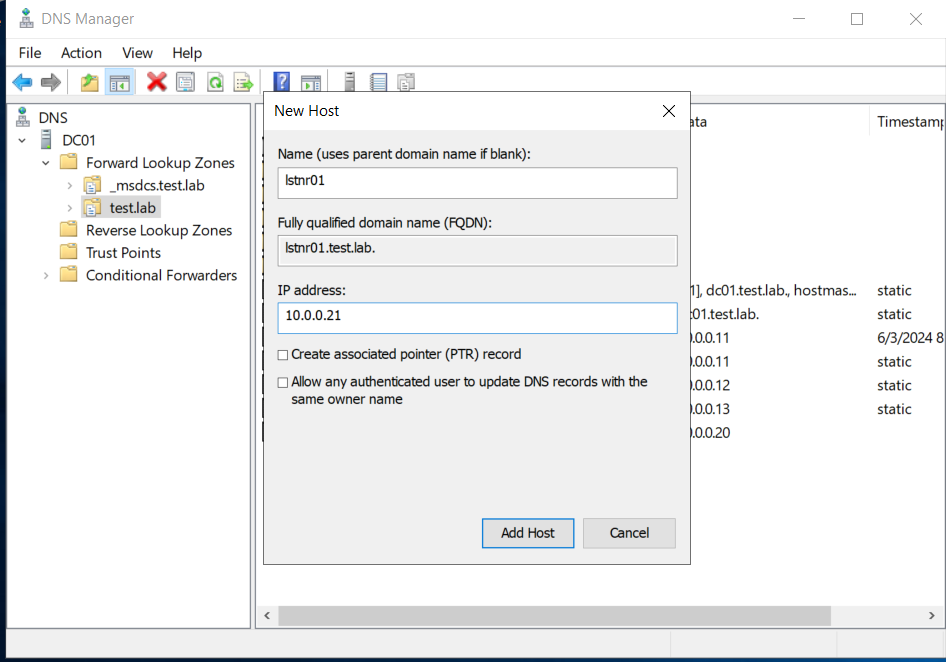
Task: Click the test.lab zone icon
Action: click(92, 208)
